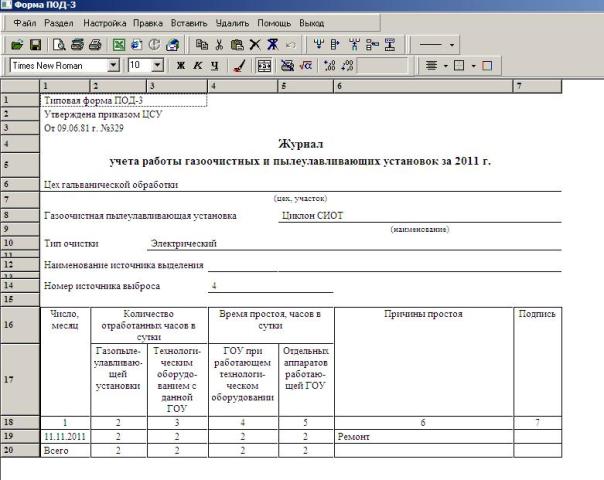
Task: Click the black X delete icon
Action: tap(255, 45)
